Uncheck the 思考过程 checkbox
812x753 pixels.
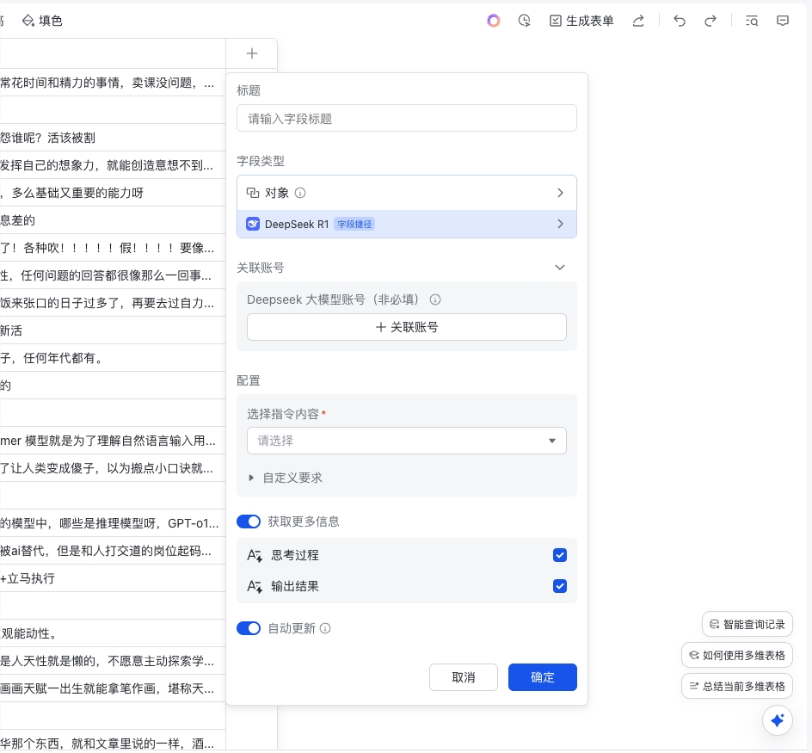pos(560,555)
